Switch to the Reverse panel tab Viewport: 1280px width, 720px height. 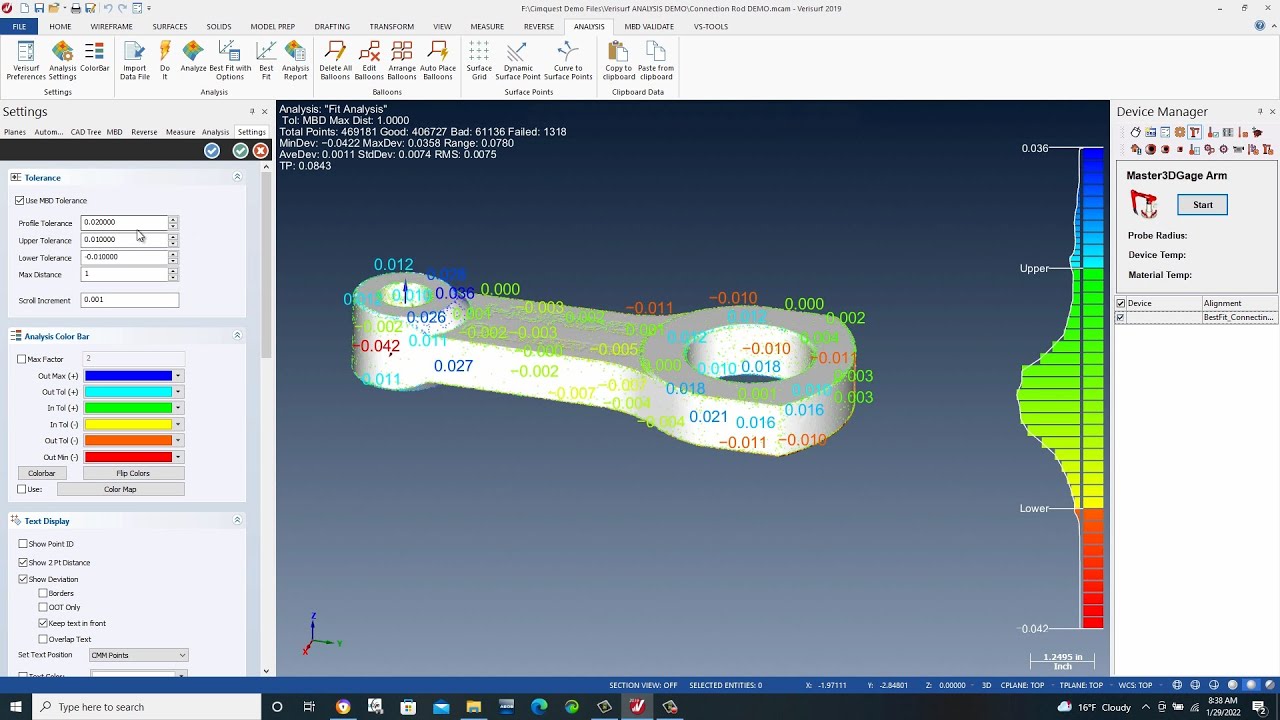(144, 132)
